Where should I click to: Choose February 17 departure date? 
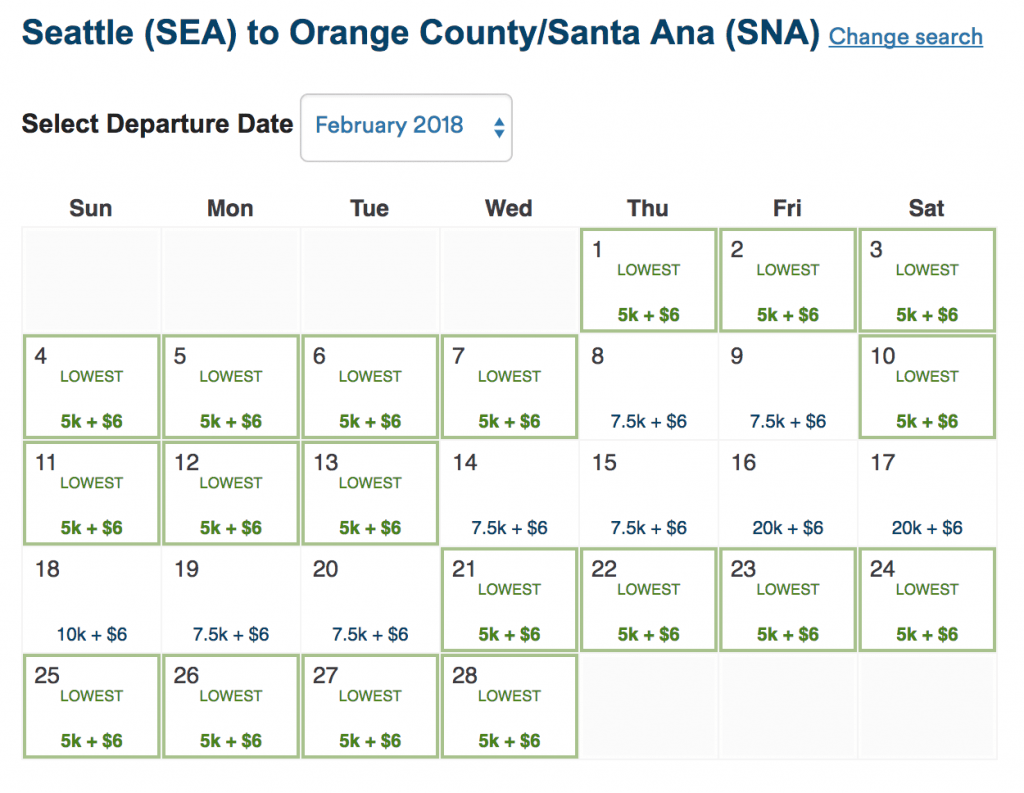926,494
